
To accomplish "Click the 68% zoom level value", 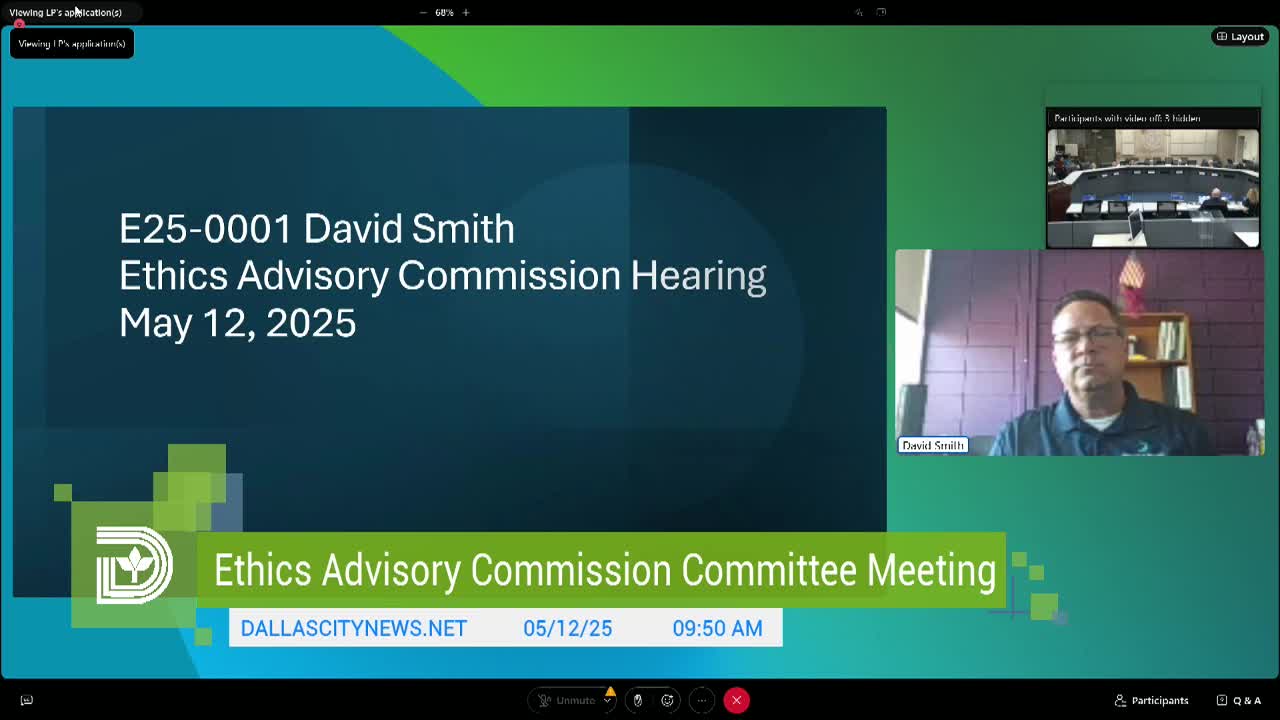I will pyautogui.click(x=444, y=12).
